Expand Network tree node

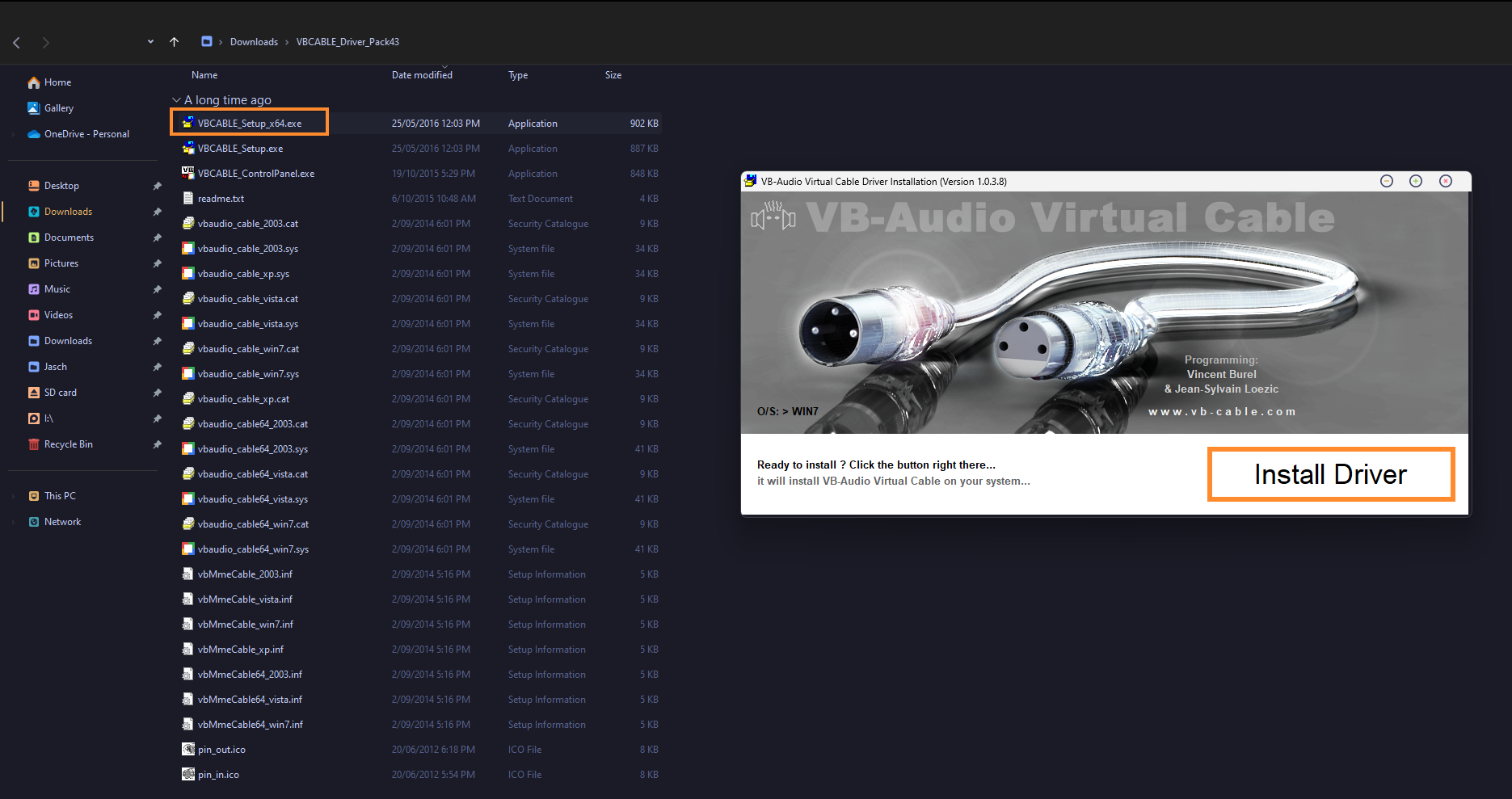(x=13, y=522)
